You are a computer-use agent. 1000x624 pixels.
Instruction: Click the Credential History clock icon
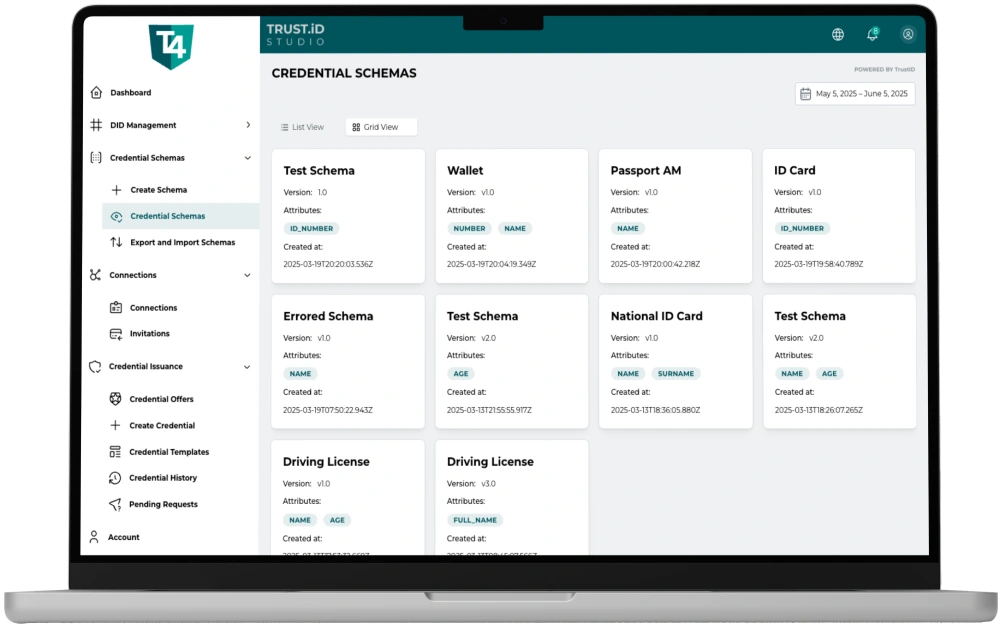pos(116,478)
